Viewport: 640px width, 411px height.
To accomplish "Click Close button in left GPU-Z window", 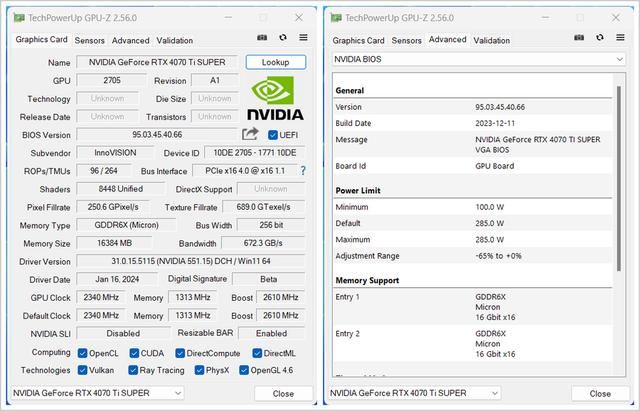I will click(283, 393).
